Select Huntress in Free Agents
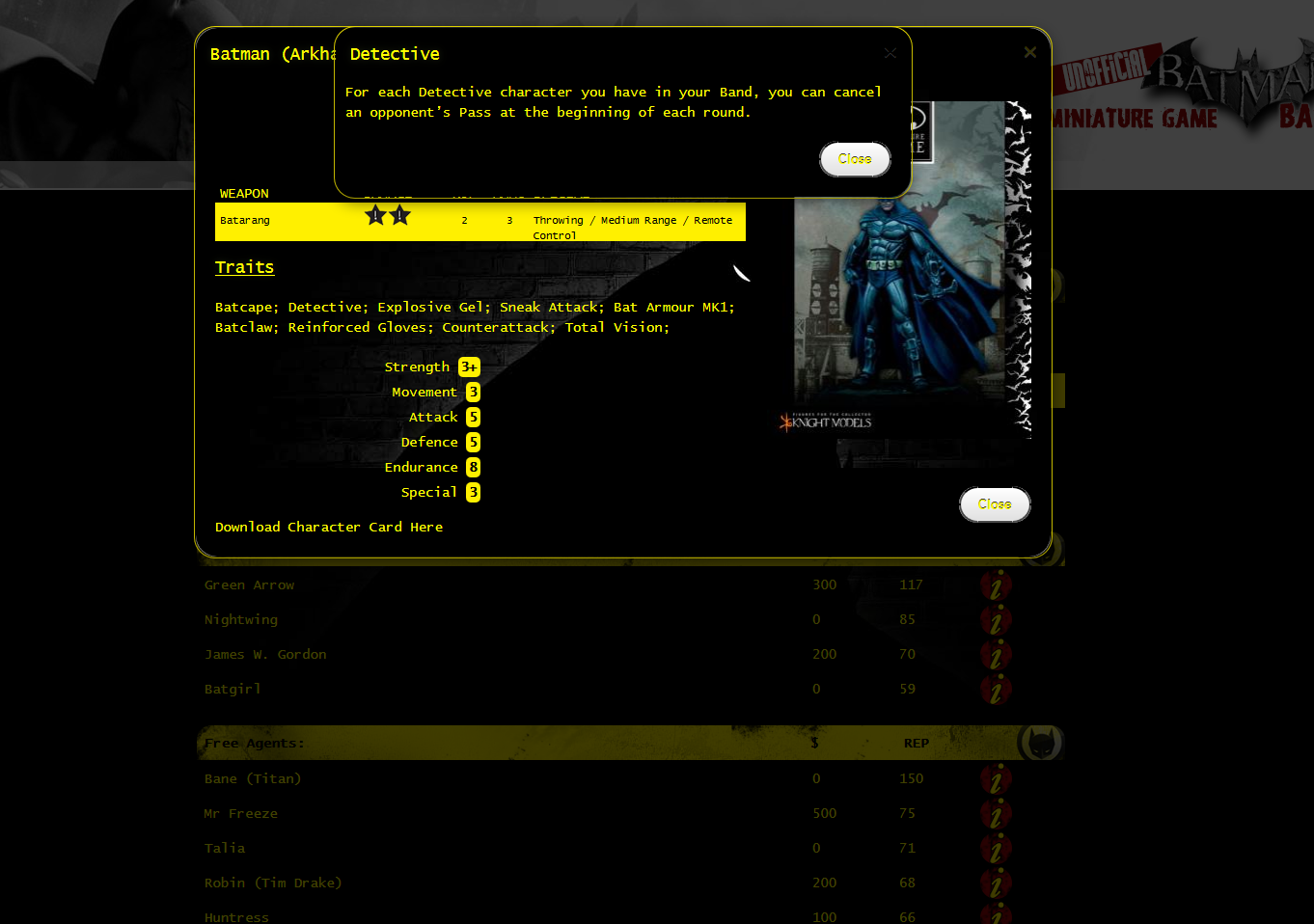The width and height of the screenshot is (1314, 924). pos(236,917)
